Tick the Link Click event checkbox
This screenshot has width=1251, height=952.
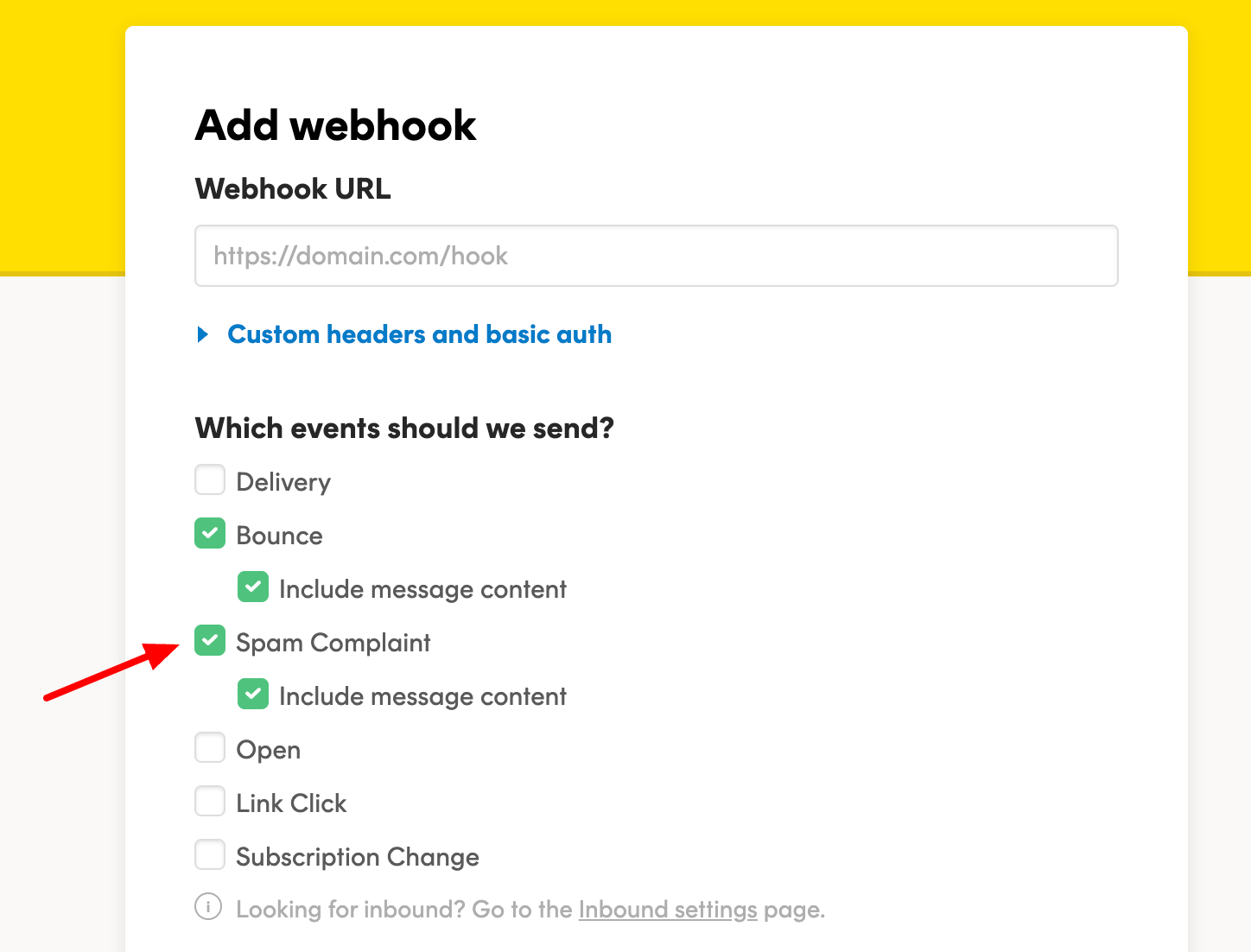[x=210, y=802]
